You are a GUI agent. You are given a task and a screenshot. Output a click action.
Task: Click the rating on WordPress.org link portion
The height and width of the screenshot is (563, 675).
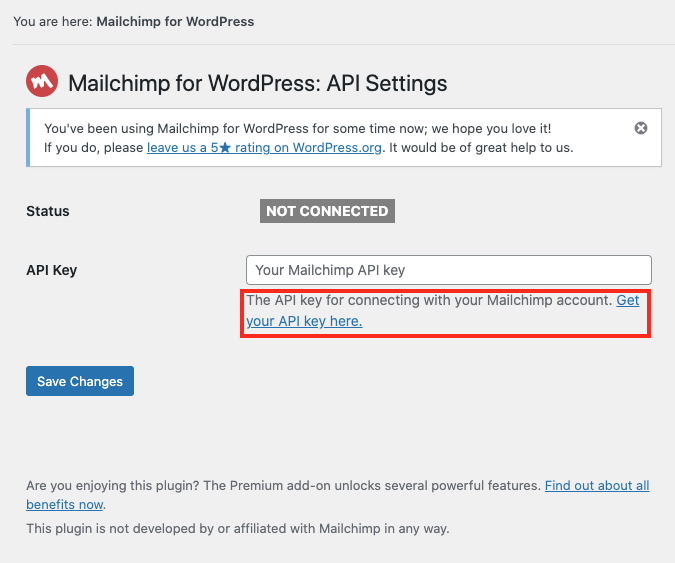(308, 148)
